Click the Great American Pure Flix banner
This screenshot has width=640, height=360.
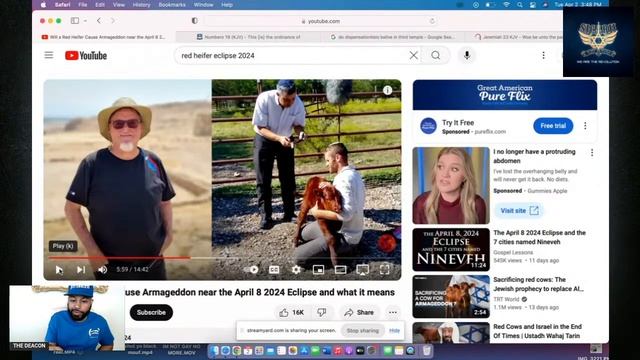pyautogui.click(x=504, y=95)
